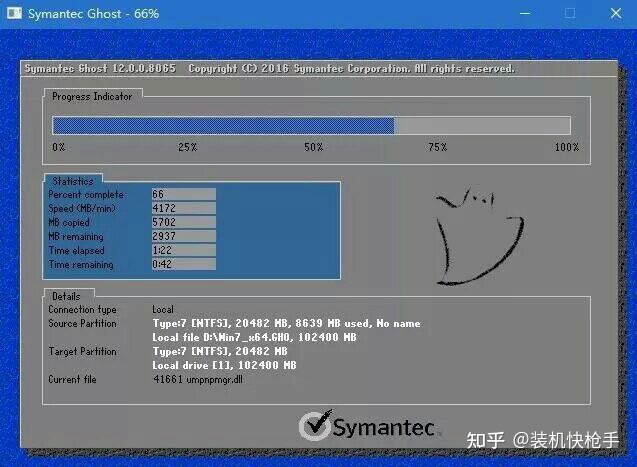Click the Local connection type value
This screenshot has width=637, height=467.
(x=163, y=309)
